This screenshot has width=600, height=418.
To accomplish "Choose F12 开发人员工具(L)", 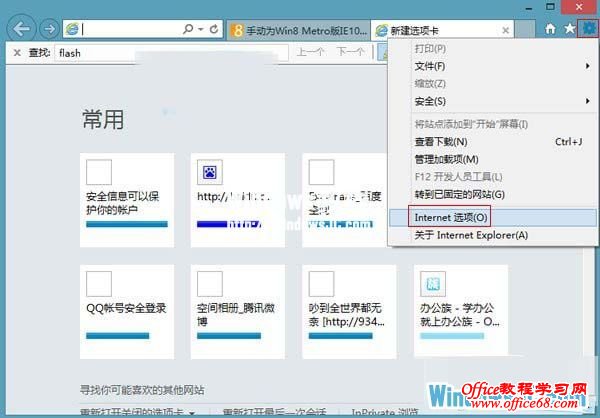I will coord(458,176).
